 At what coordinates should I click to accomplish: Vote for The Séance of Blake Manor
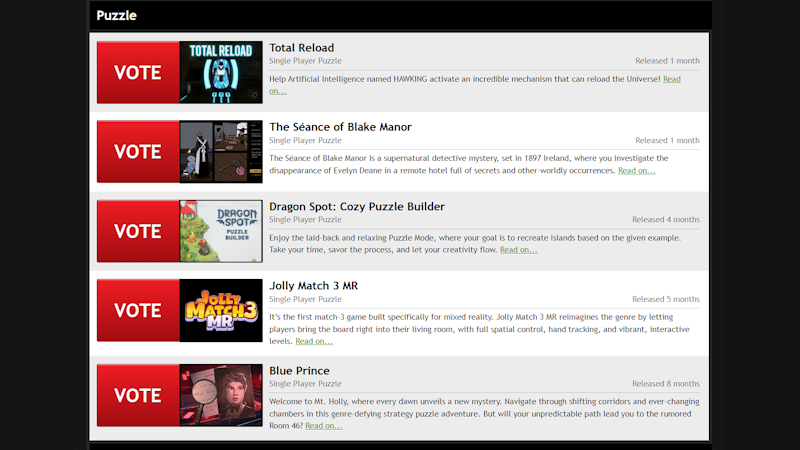(x=138, y=152)
